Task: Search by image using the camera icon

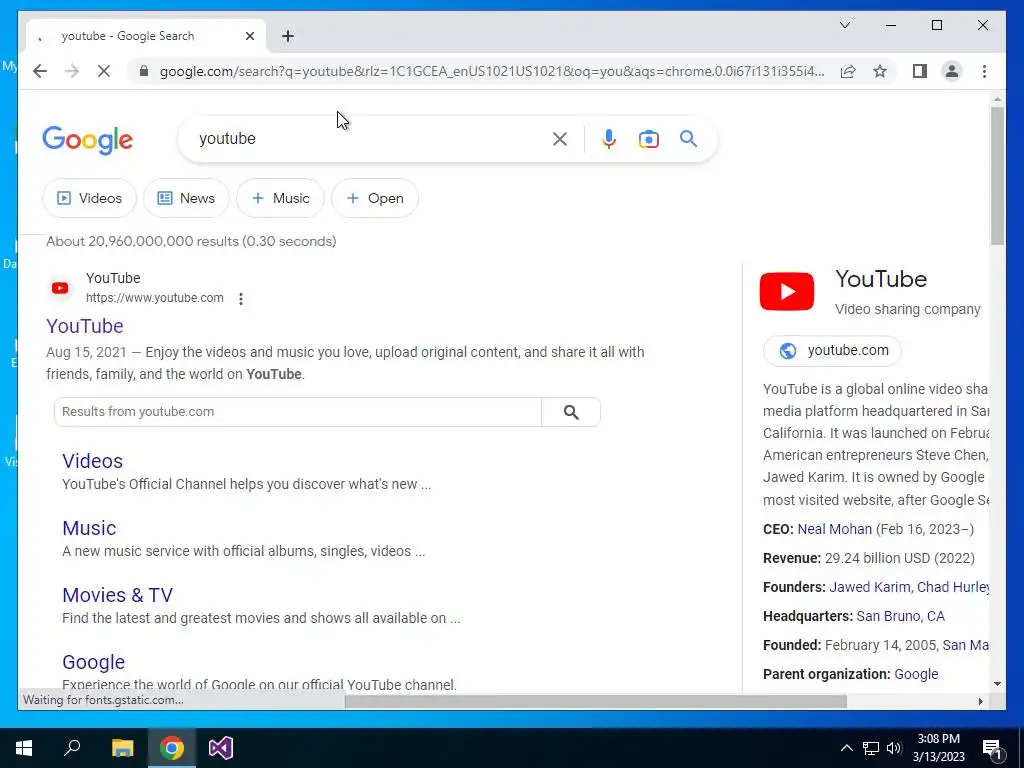Action: [648, 138]
